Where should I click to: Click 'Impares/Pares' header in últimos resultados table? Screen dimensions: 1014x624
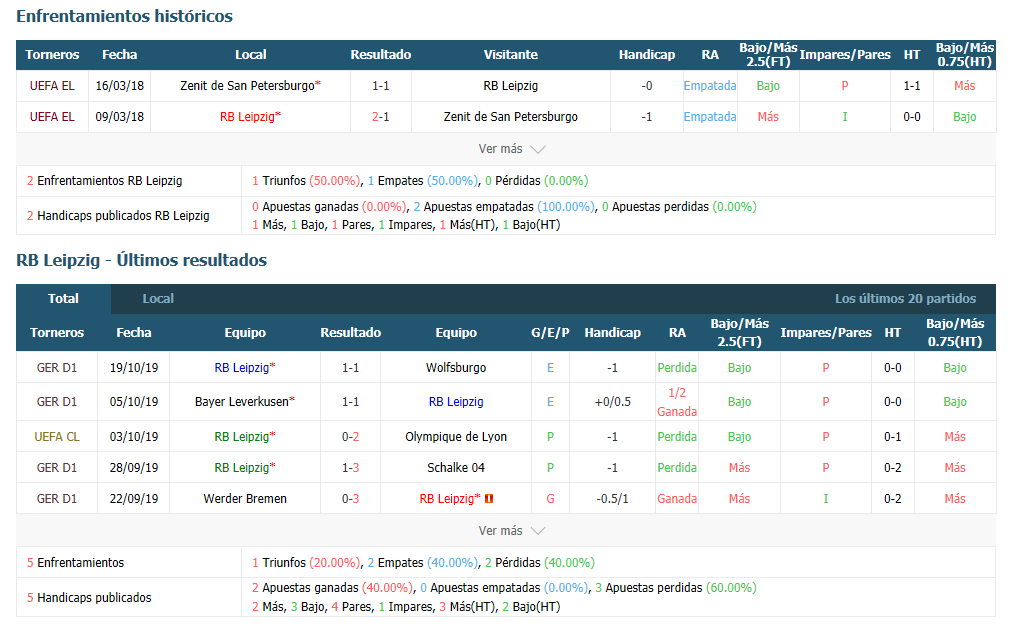tap(826, 333)
